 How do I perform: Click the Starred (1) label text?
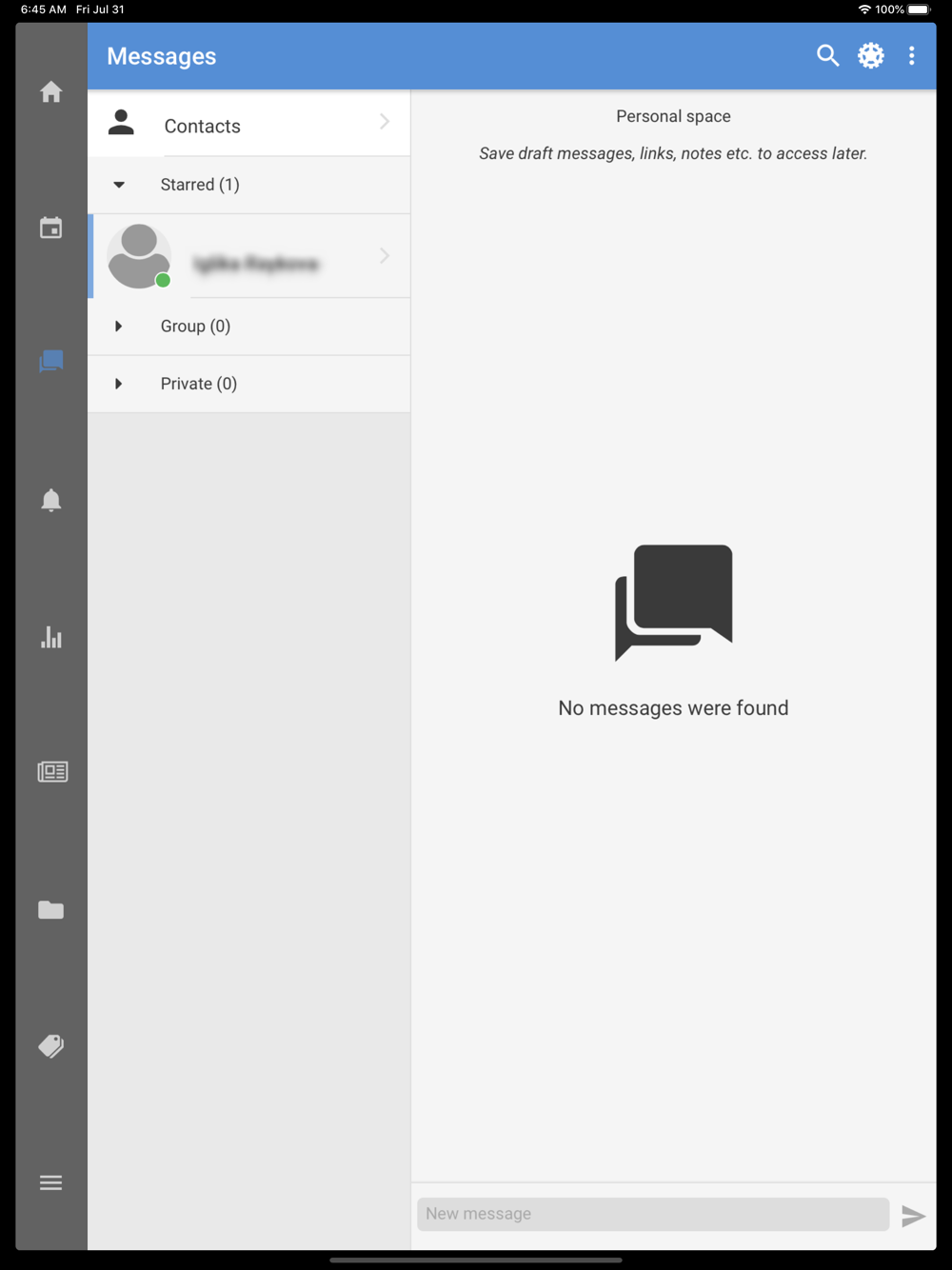tap(200, 185)
